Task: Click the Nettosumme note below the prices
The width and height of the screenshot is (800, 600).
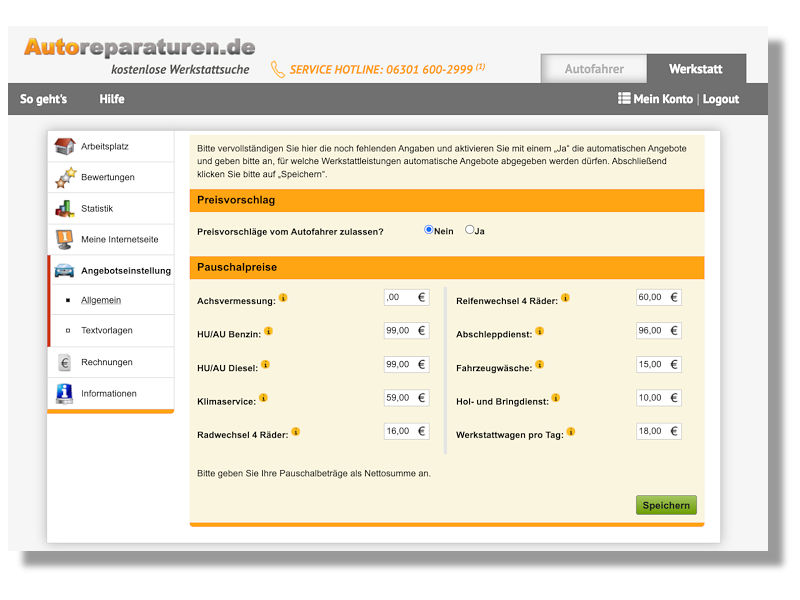Action: 314,473
